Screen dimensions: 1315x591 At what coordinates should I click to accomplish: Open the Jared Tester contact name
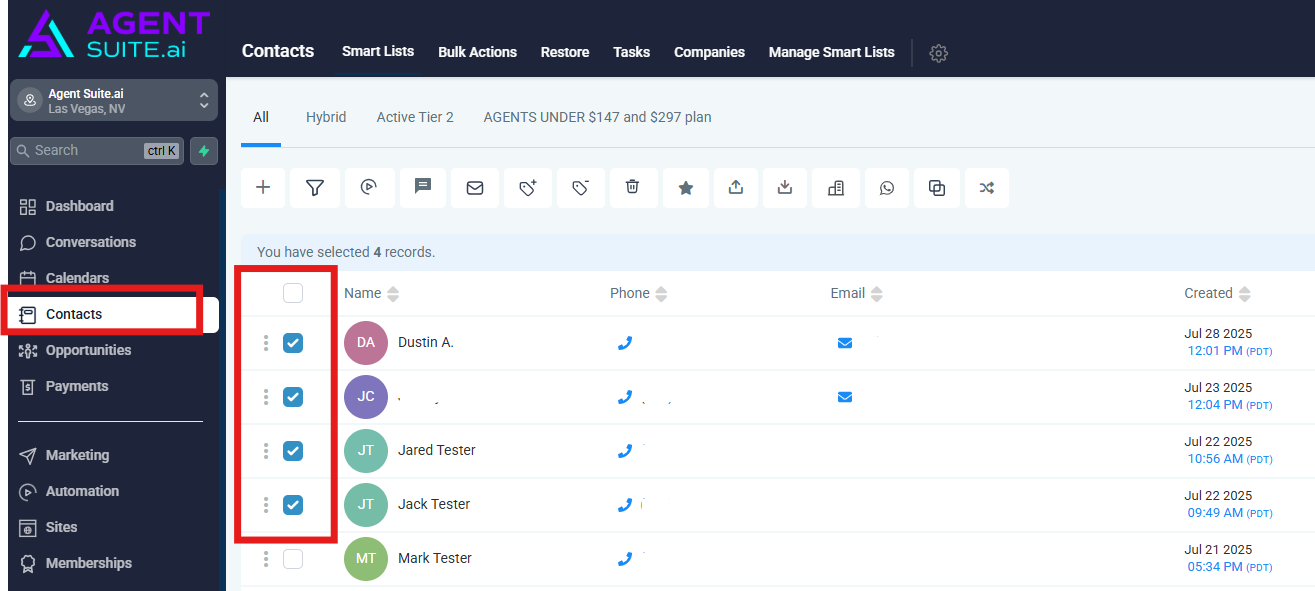[x=437, y=450]
